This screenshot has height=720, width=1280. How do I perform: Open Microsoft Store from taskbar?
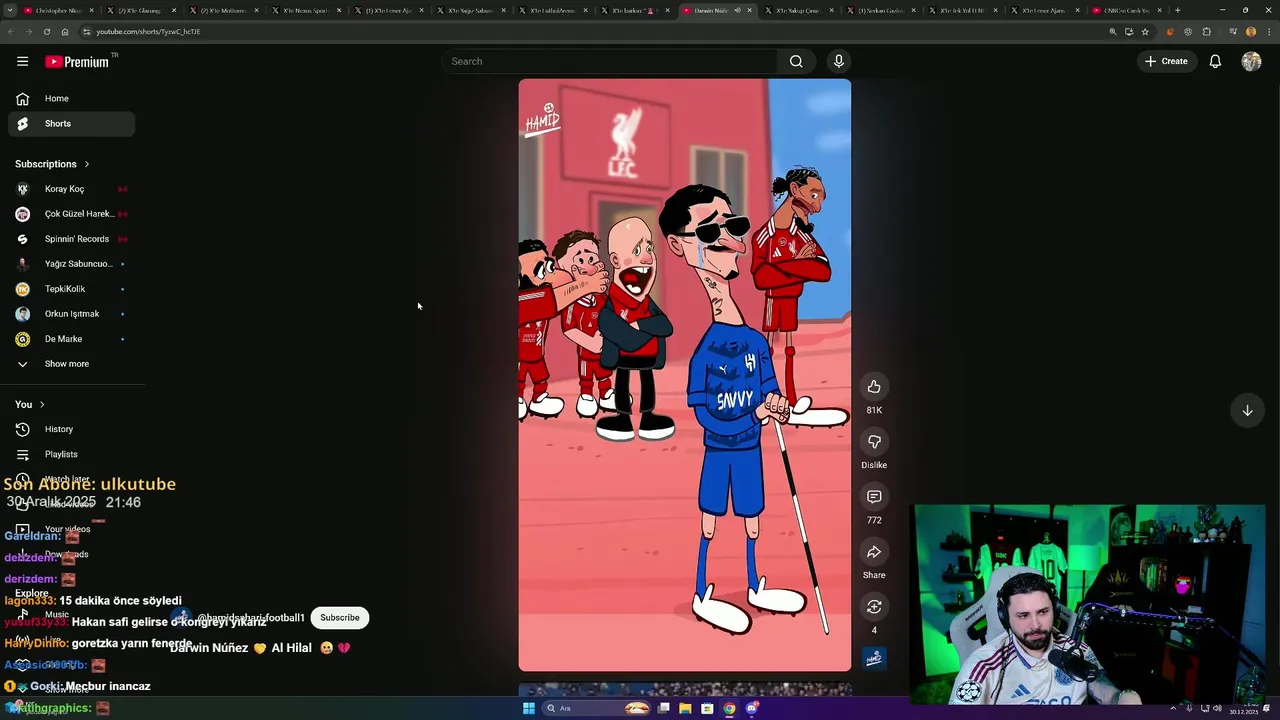707,708
